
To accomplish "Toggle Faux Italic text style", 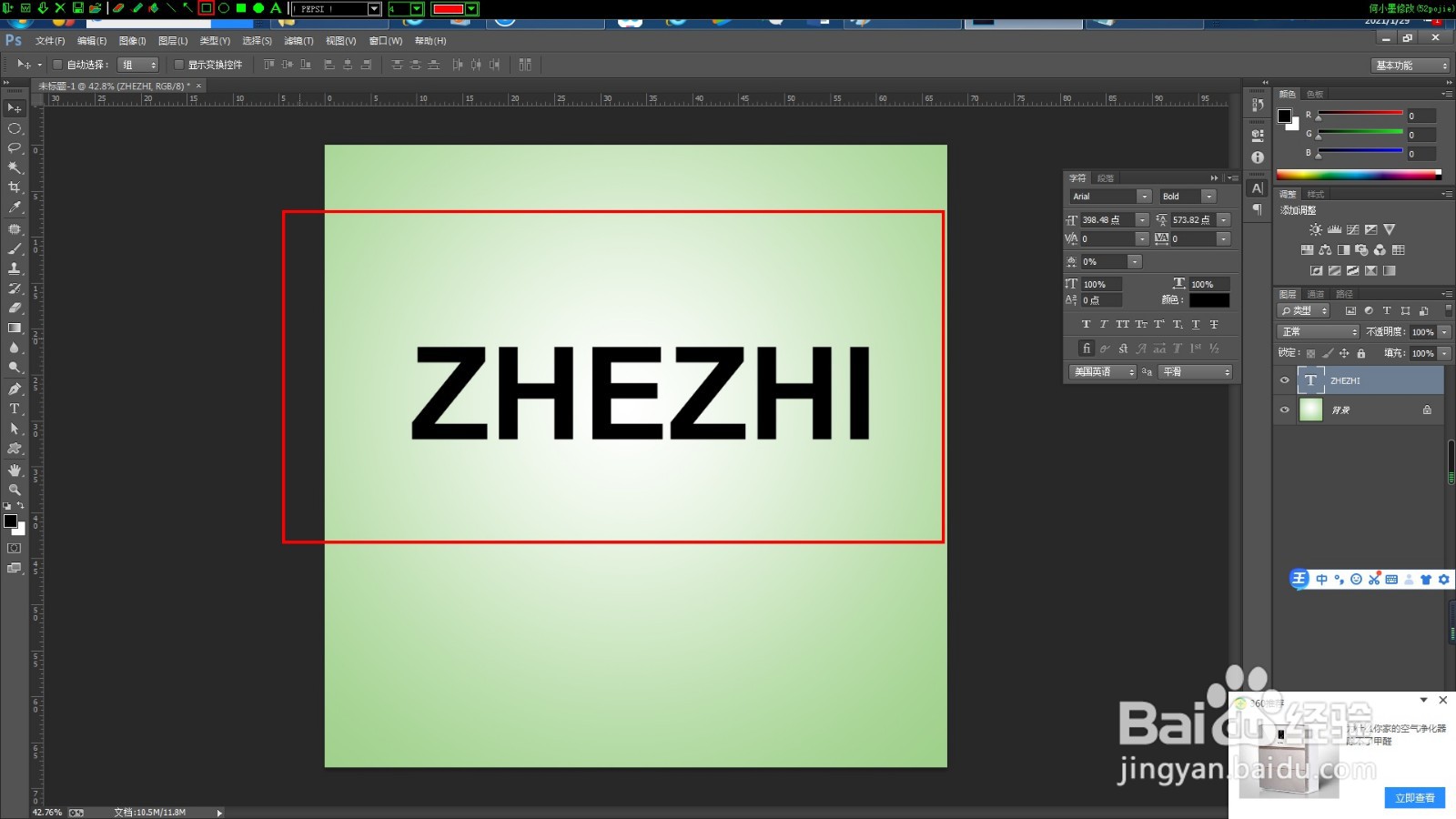I will click(1104, 325).
